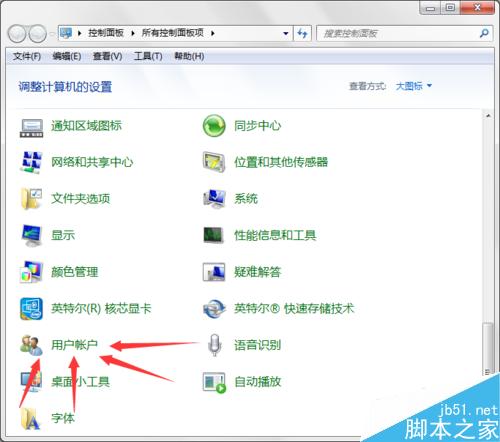Open the recent pages dropdown near navigation buttons

point(52,34)
